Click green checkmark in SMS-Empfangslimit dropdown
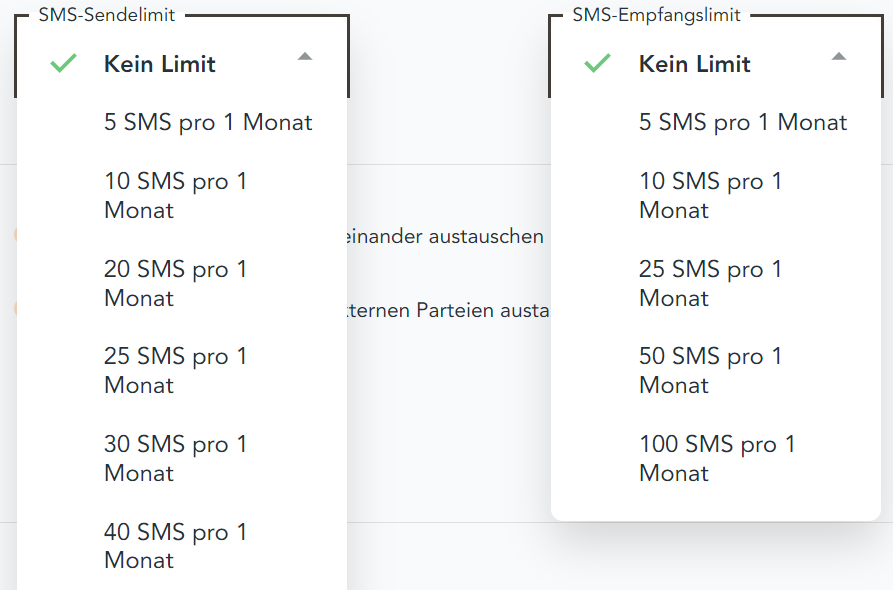893x590 pixels. pyautogui.click(x=597, y=63)
